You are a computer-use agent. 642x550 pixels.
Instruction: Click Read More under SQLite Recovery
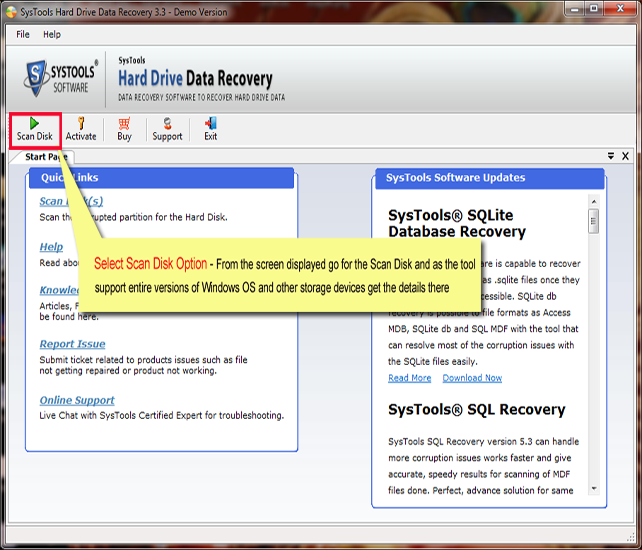click(x=409, y=378)
